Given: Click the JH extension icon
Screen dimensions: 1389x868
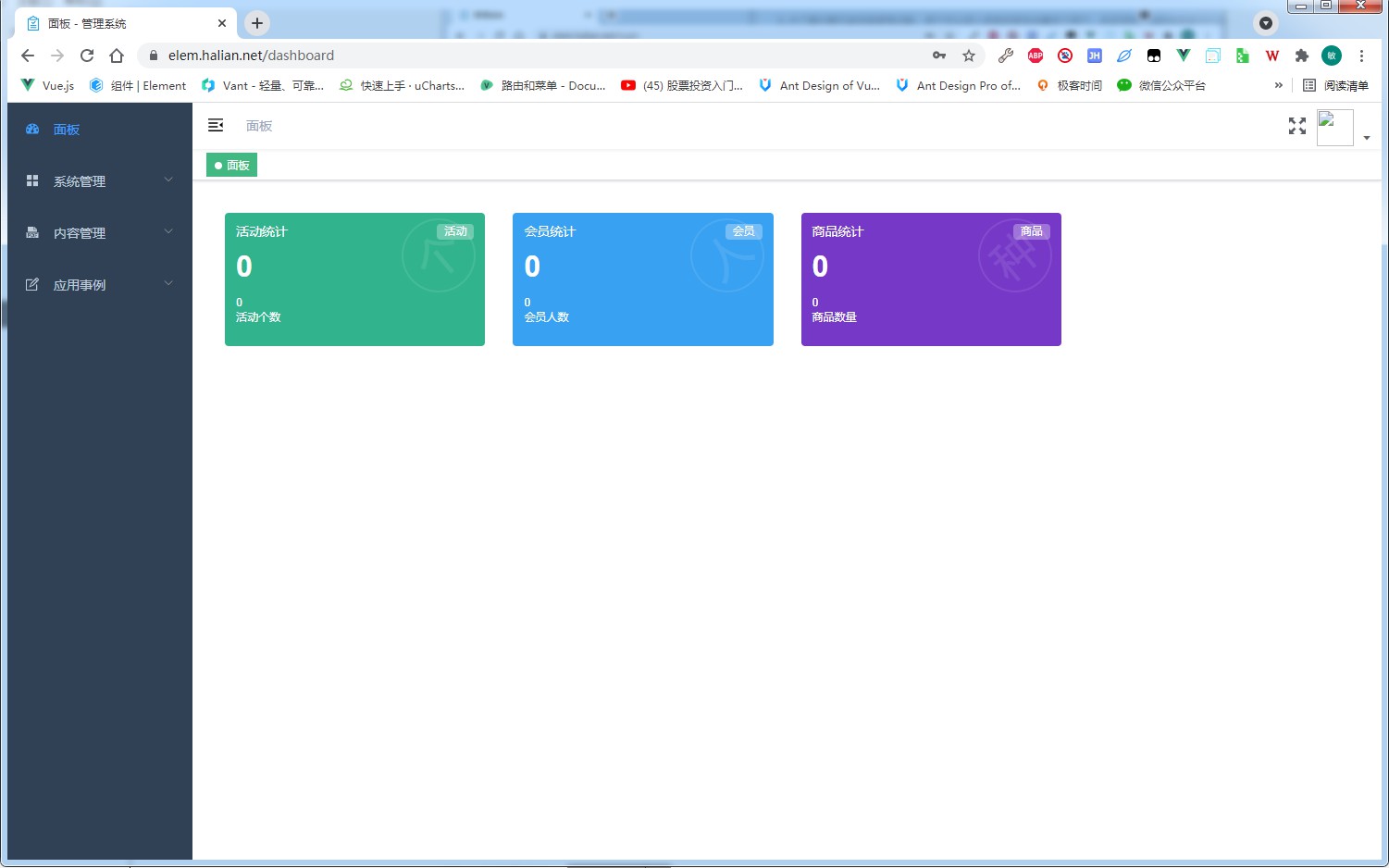Looking at the screenshot, I should coord(1095,56).
